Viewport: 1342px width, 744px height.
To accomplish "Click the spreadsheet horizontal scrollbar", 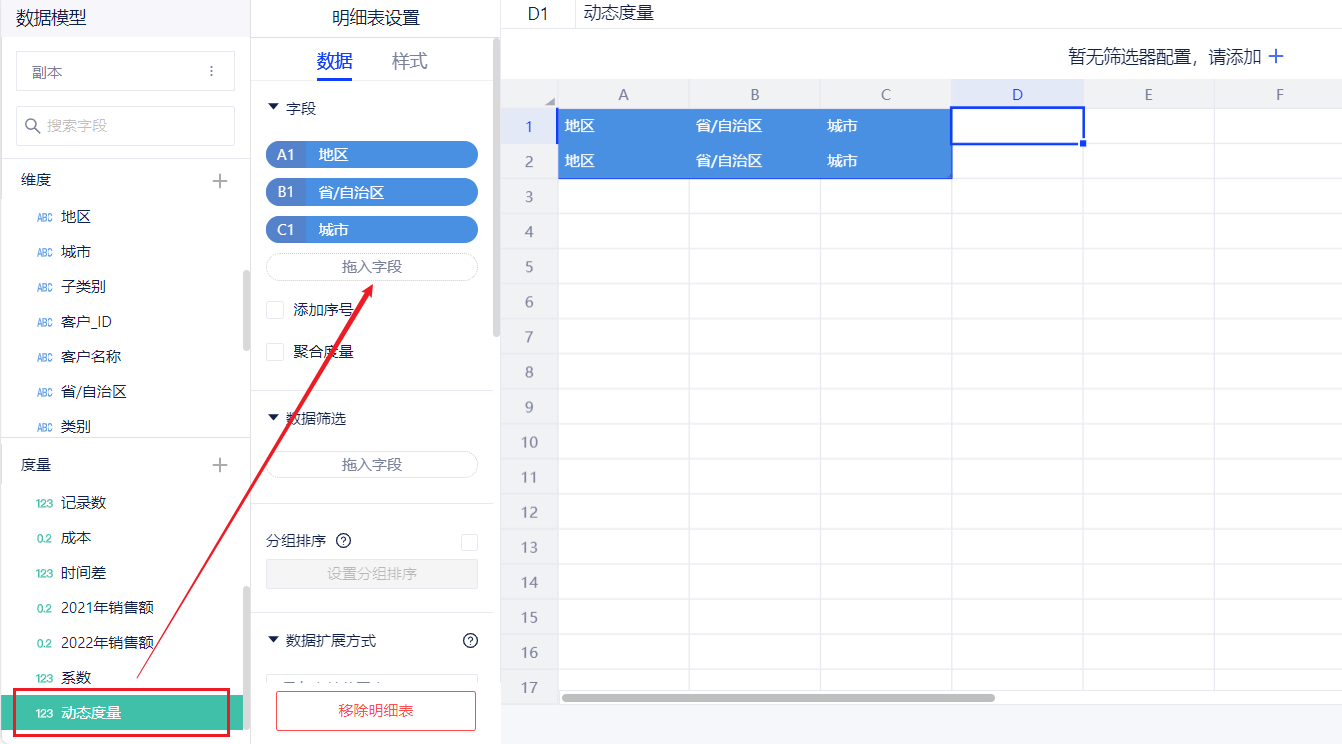I will click(777, 698).
